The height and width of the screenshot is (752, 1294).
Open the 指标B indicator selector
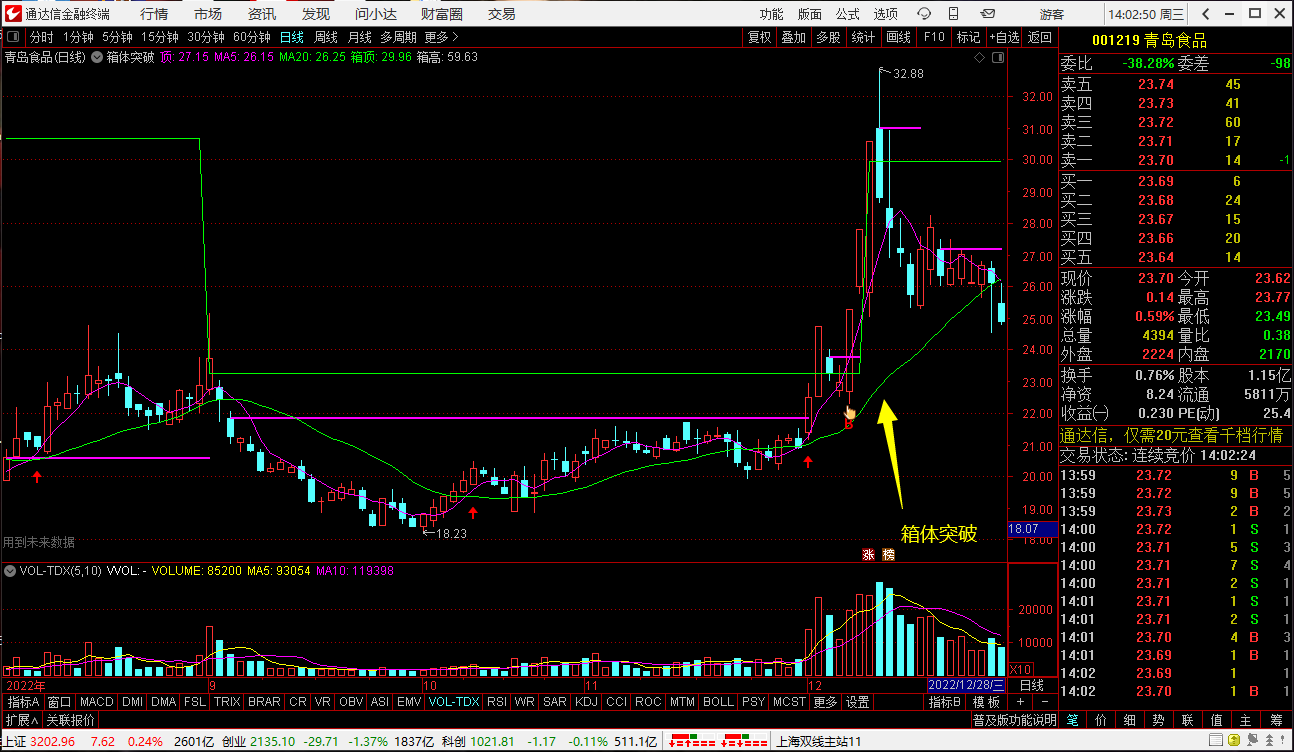point(945,702)
